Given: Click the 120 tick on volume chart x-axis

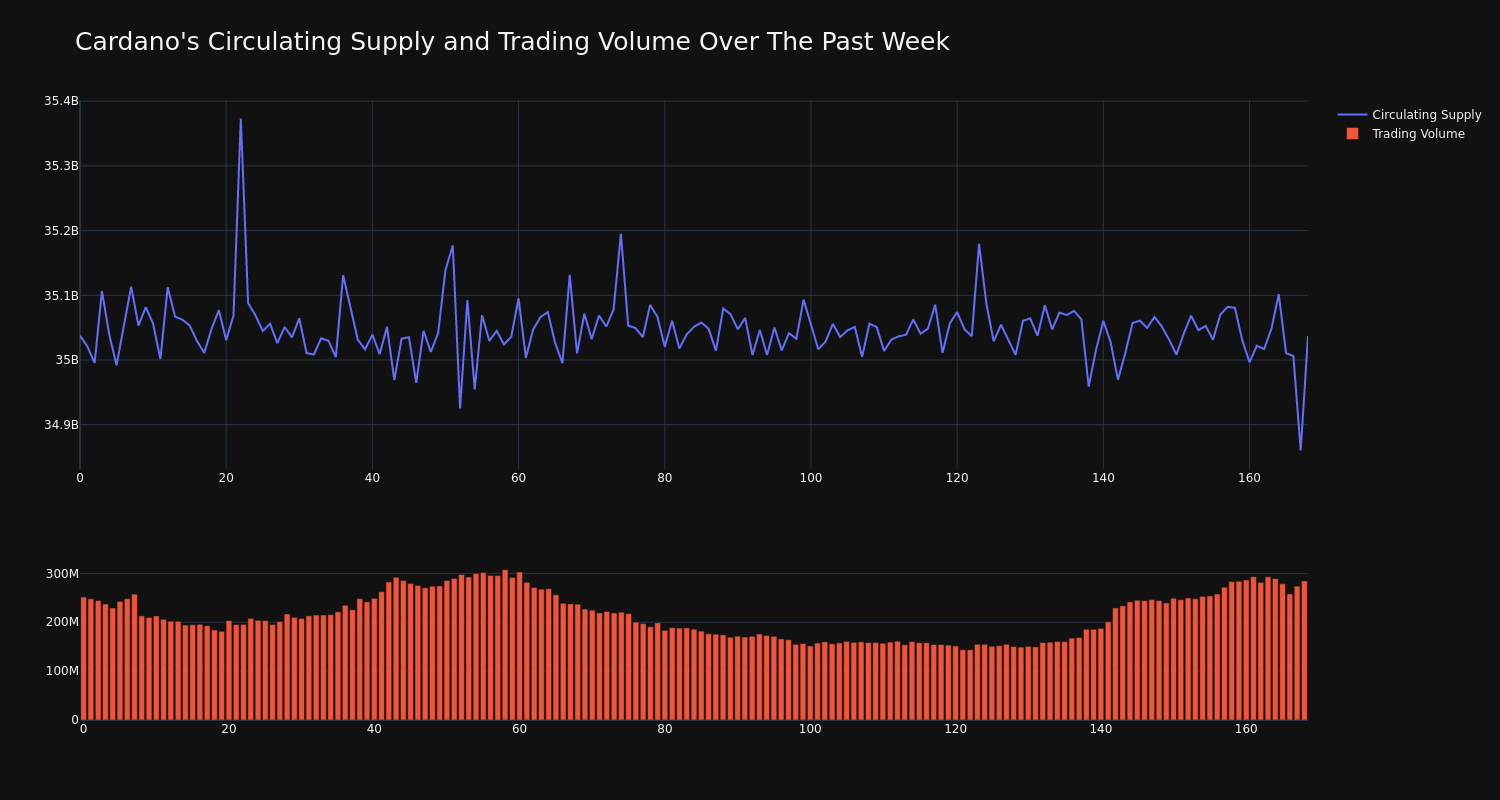Looking at the screenshot, I should pos(956,729).
